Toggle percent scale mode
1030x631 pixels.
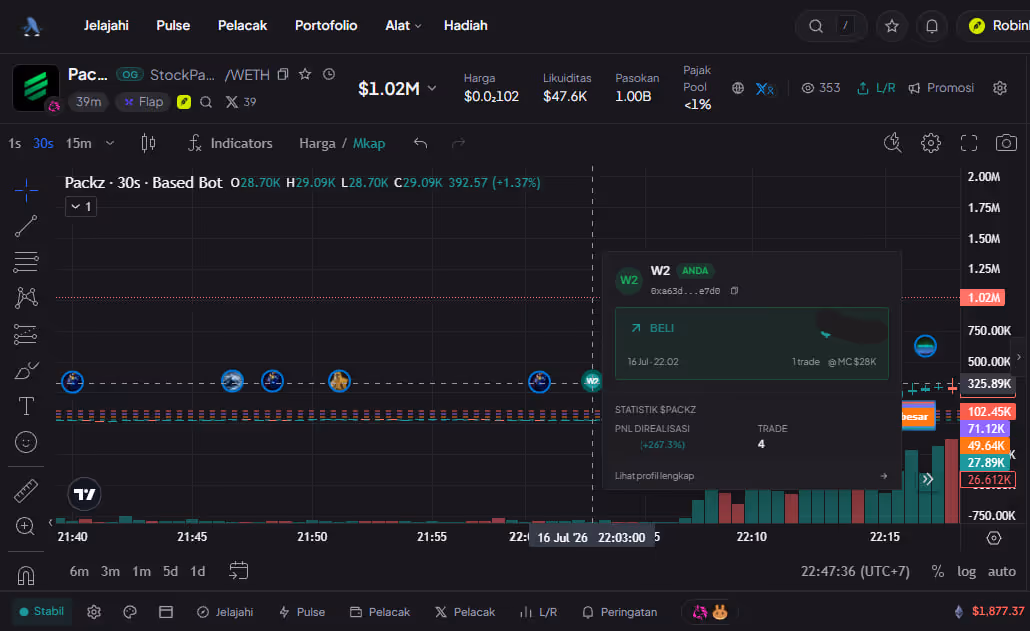[937, 571]
